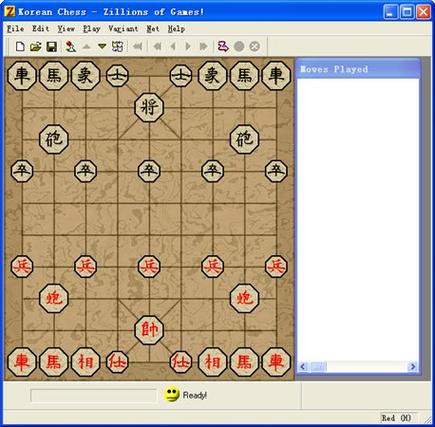Maximize the Korean Chess window
Screen dimensions: 435x427
(x=407, y=12)
